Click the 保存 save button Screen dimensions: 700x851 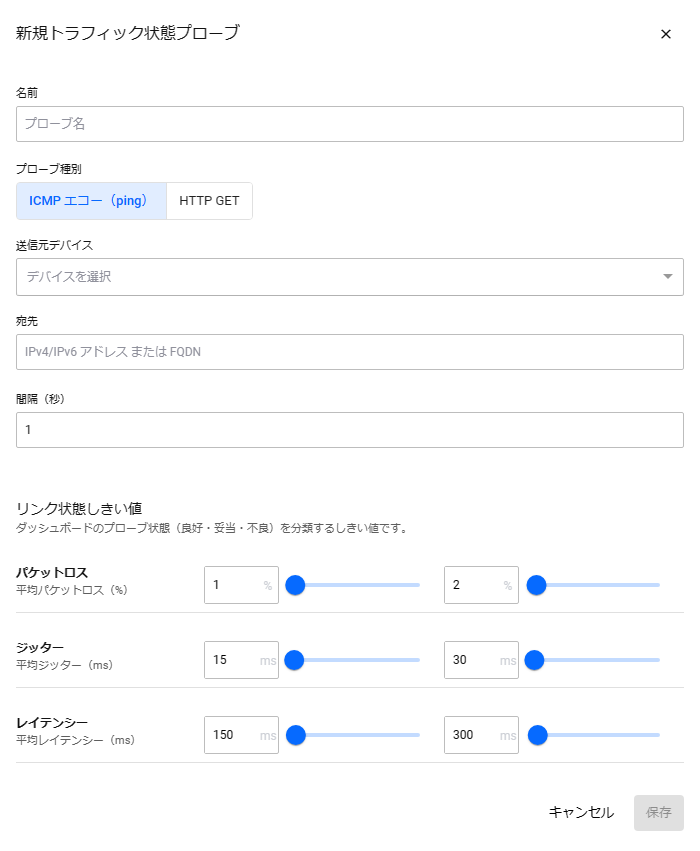coord(658,812)
